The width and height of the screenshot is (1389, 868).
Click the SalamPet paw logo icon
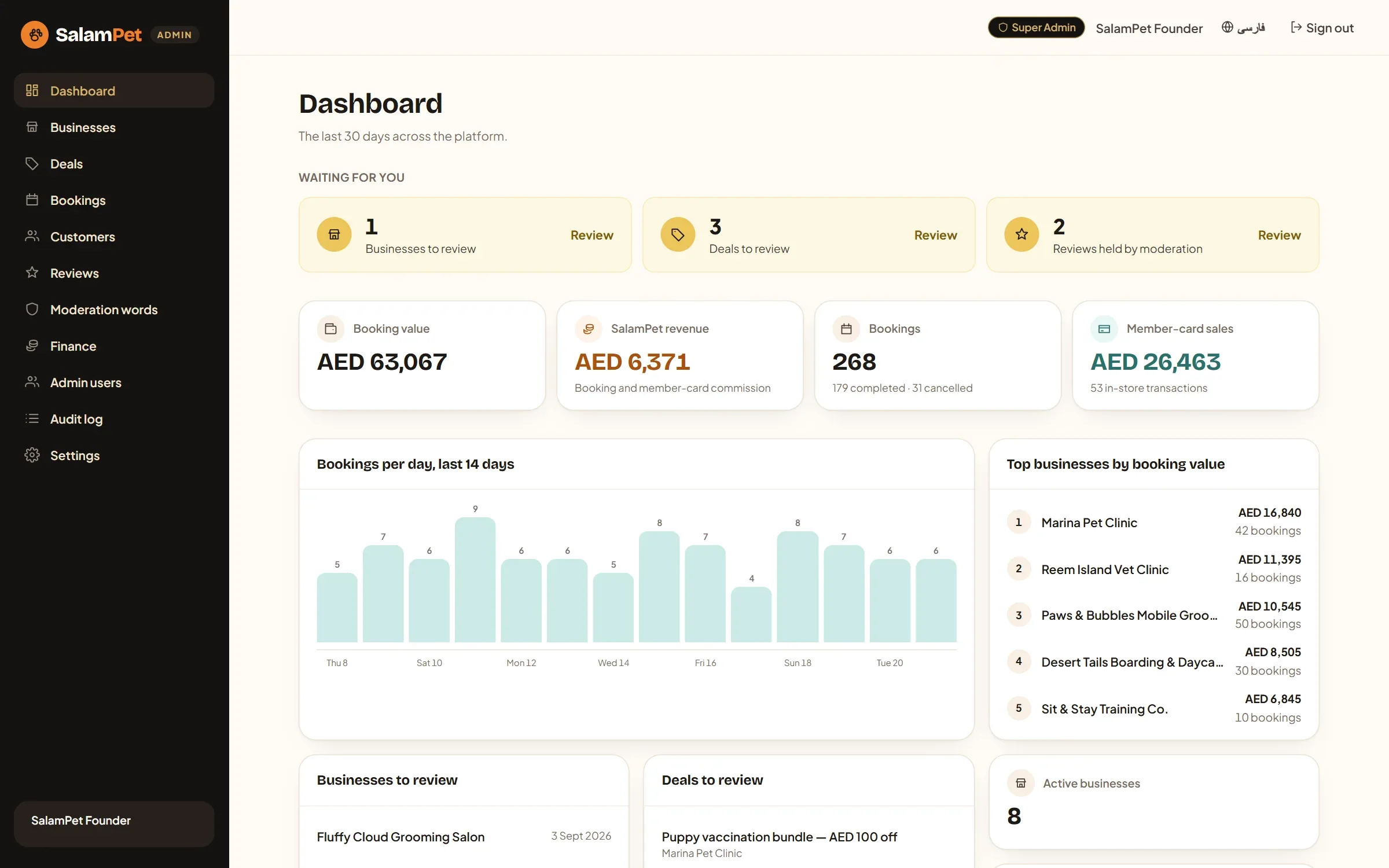(x=35, y=35)
